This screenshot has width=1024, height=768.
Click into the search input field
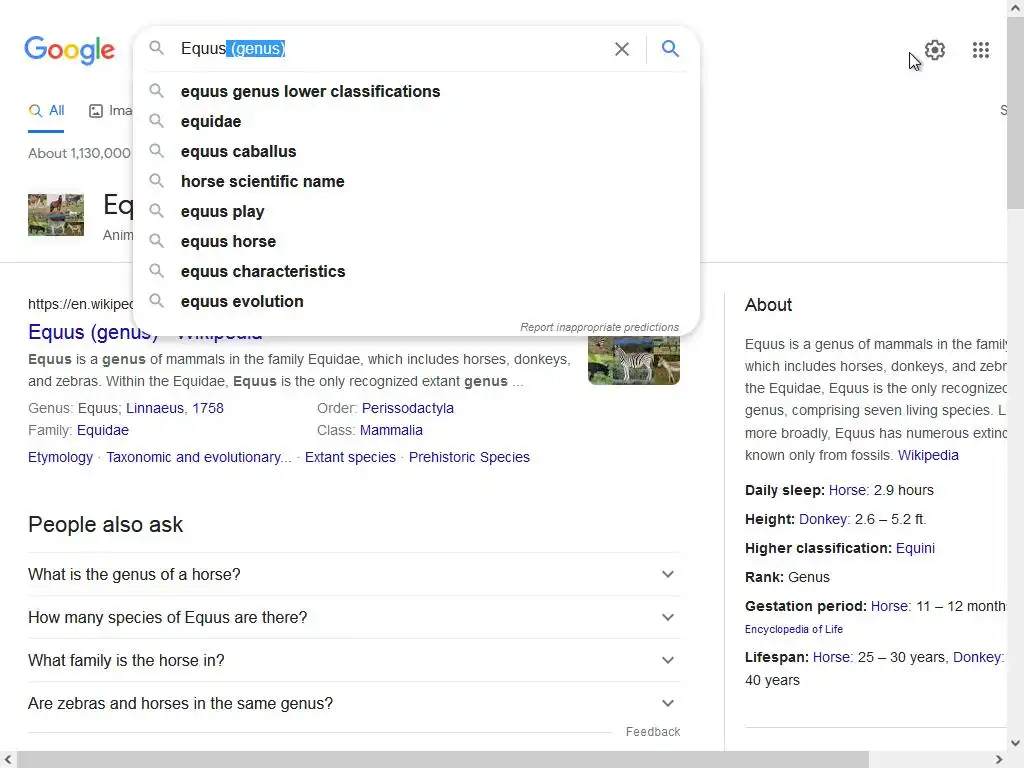[392, 49]
